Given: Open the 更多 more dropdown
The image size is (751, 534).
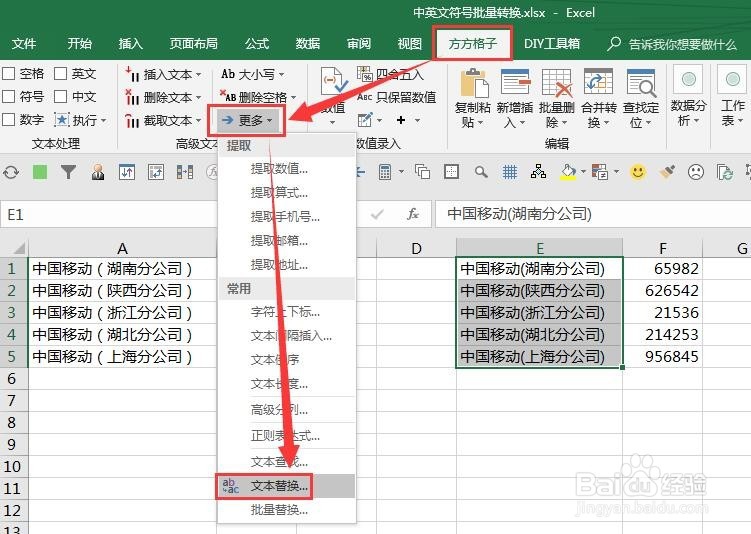Looking at the screenshot, I should pos(247,120).
